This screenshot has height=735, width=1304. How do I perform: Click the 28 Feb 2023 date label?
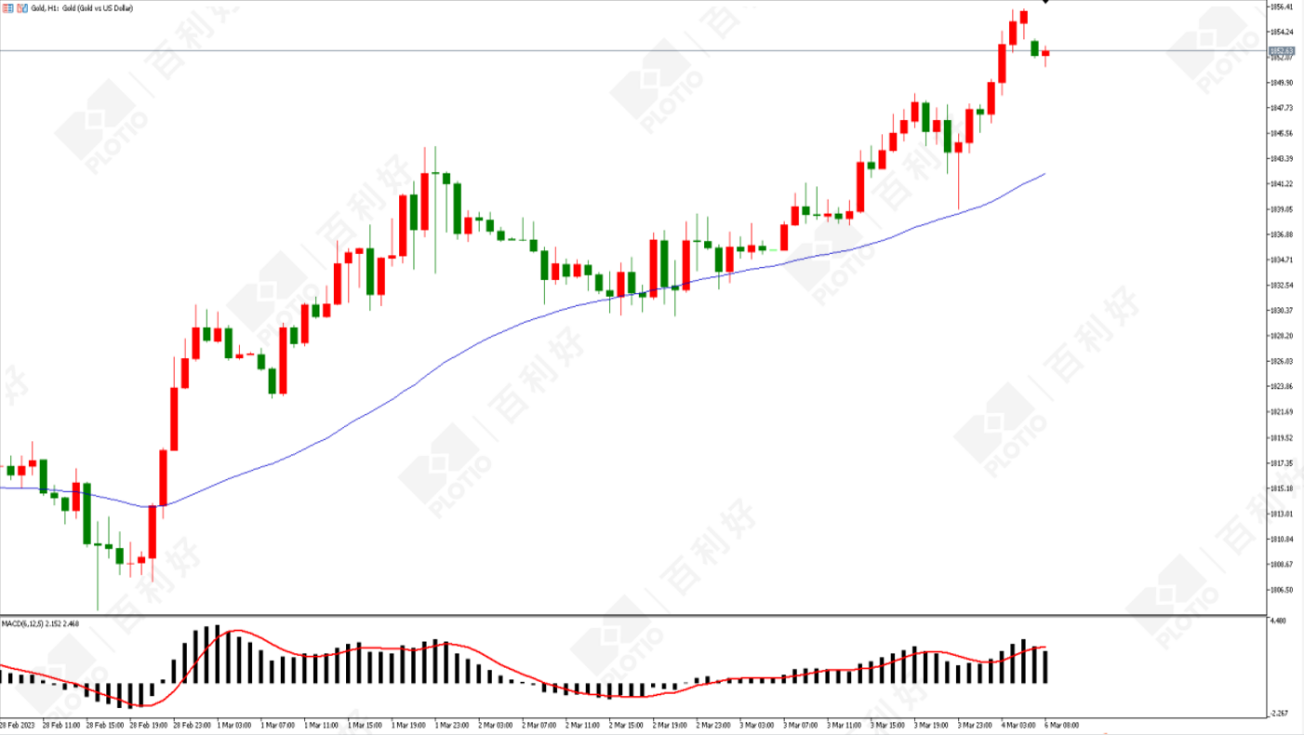[x=16, y=724]
